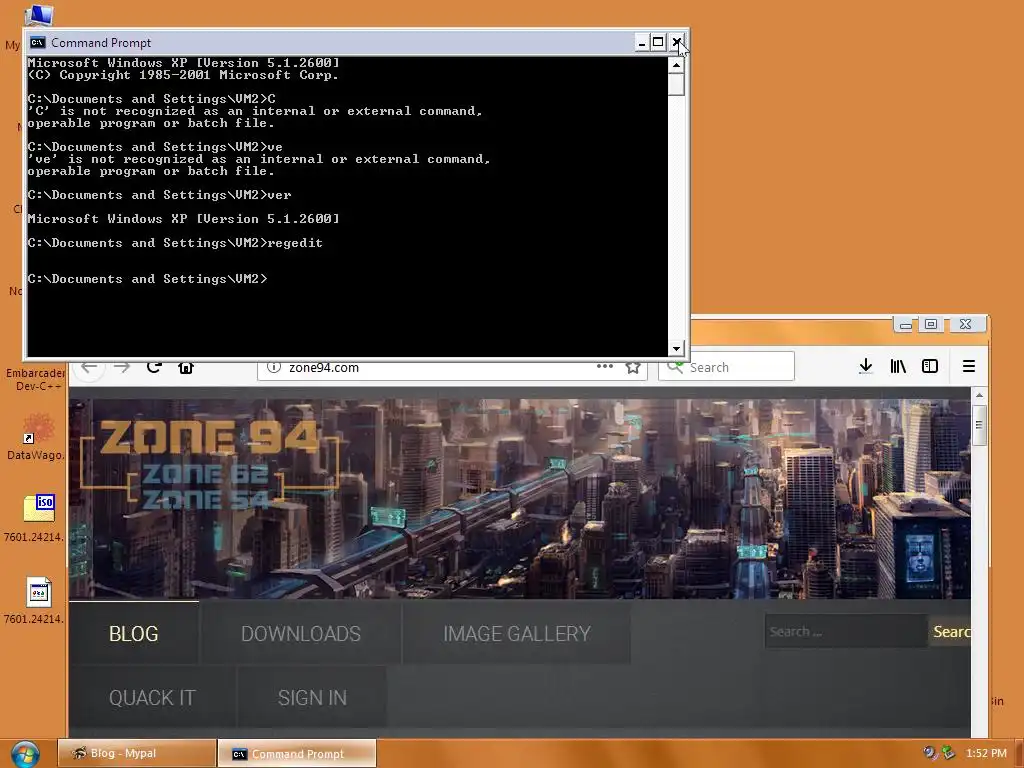Click the taskbar clock showing 1:52 PM
The height and width of the screenshot is (768, 1024).
[986, 753]
